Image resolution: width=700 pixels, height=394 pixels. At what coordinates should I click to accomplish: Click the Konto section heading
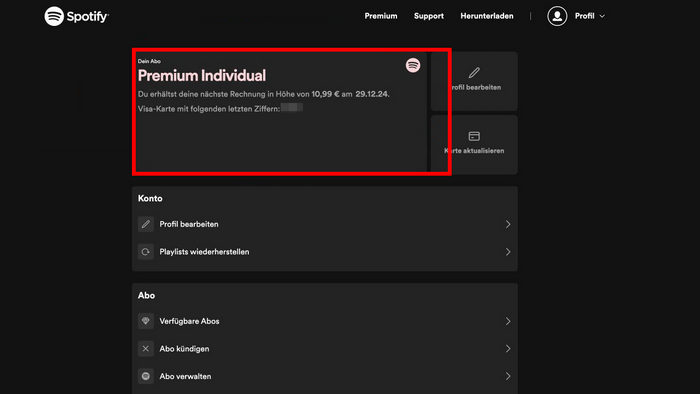tap(150, 198)
